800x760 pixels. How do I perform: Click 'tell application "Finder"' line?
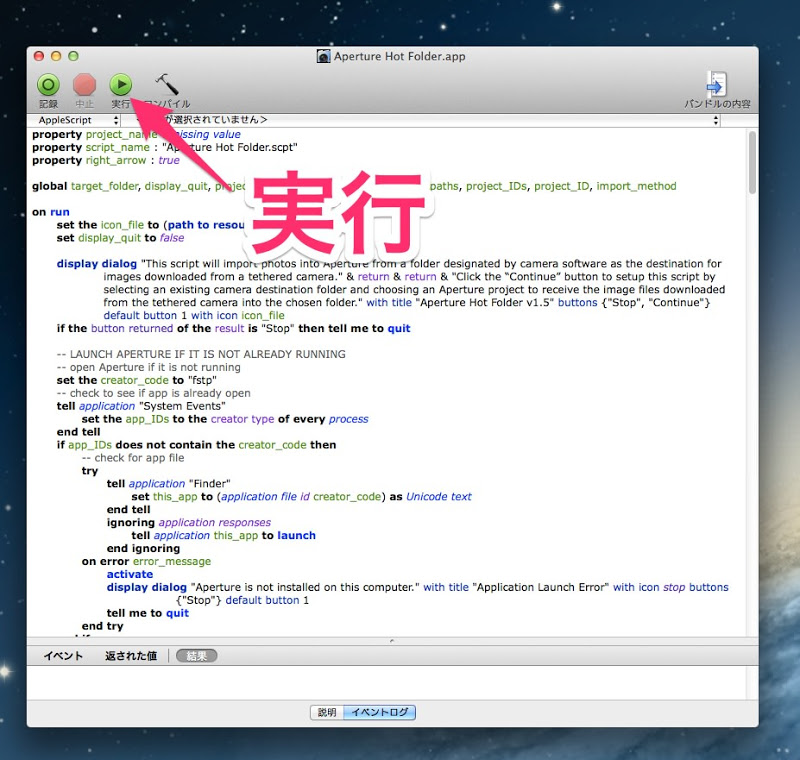168,484
